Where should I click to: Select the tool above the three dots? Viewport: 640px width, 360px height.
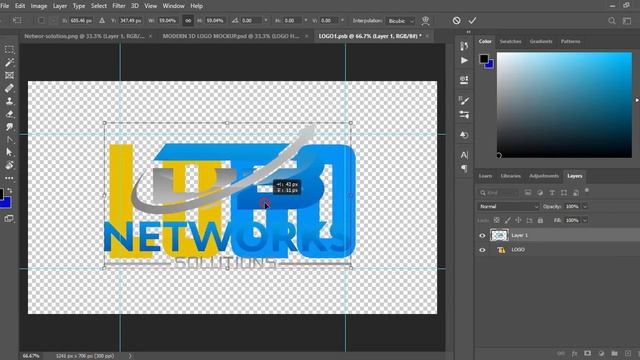point(9,165)
